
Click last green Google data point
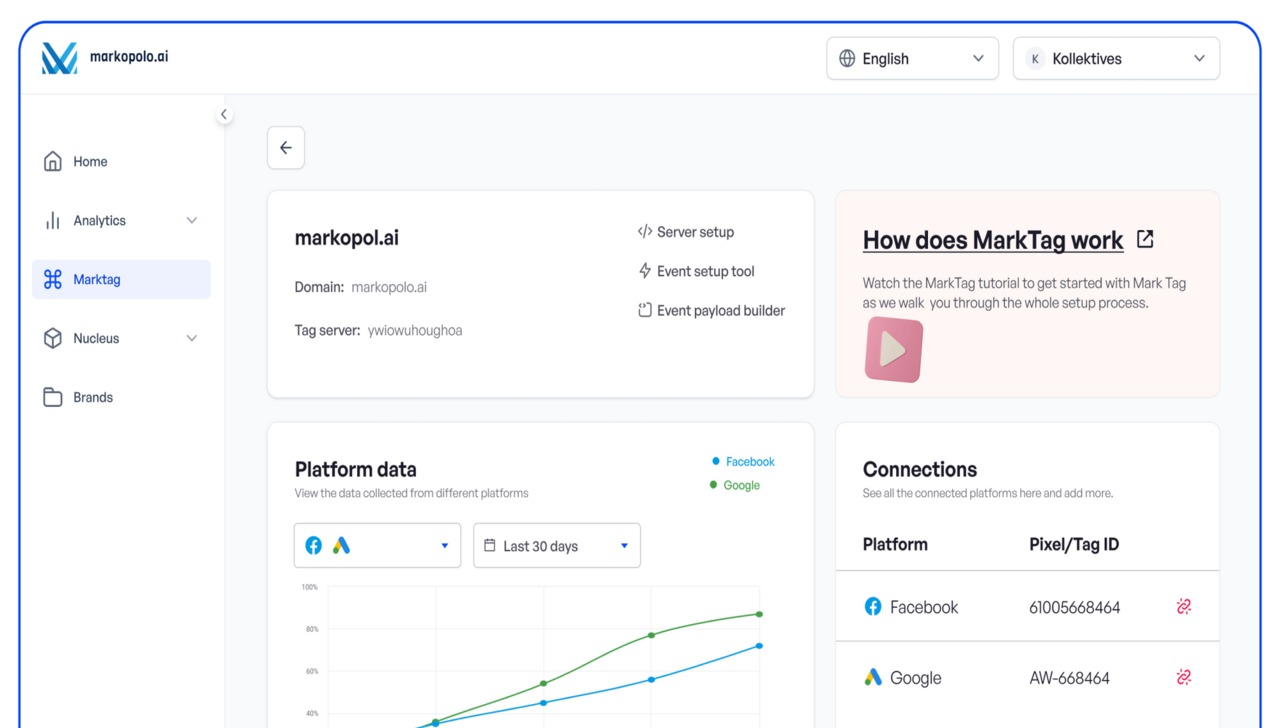click(759, 614)
